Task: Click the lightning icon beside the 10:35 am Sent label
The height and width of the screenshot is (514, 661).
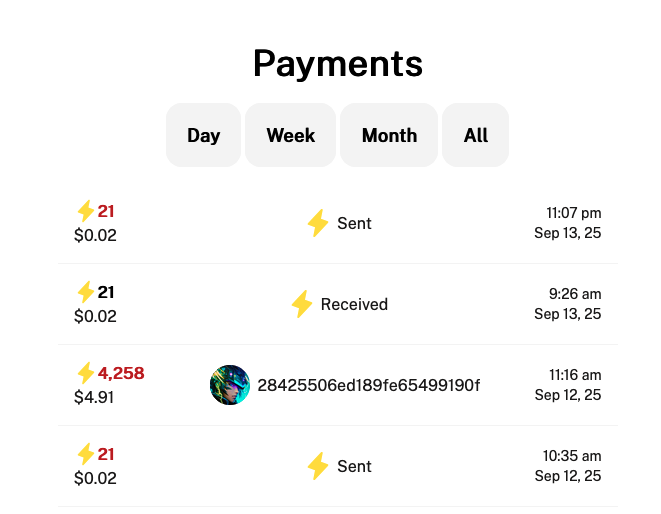Action: pyautogui.click(x=318, y=466)
